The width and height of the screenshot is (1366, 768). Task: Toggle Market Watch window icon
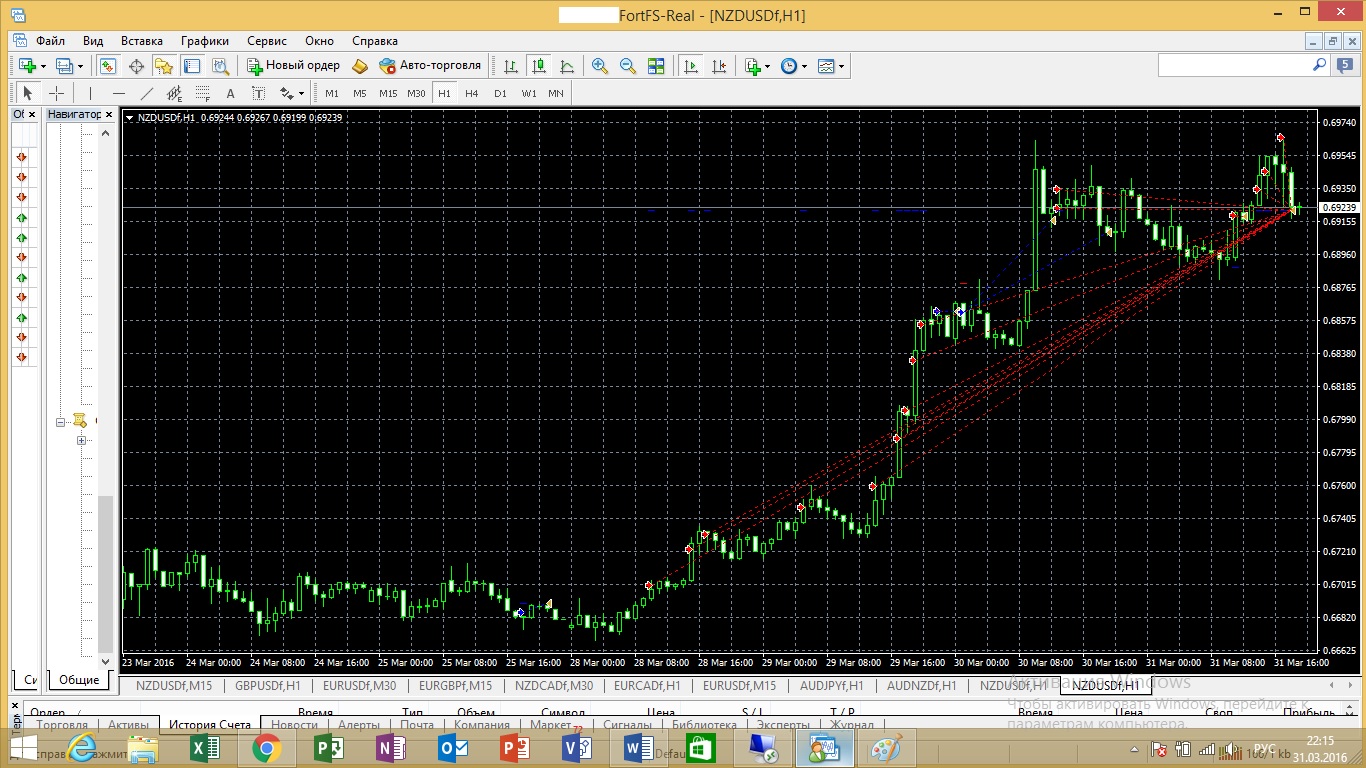pos(108,66)
